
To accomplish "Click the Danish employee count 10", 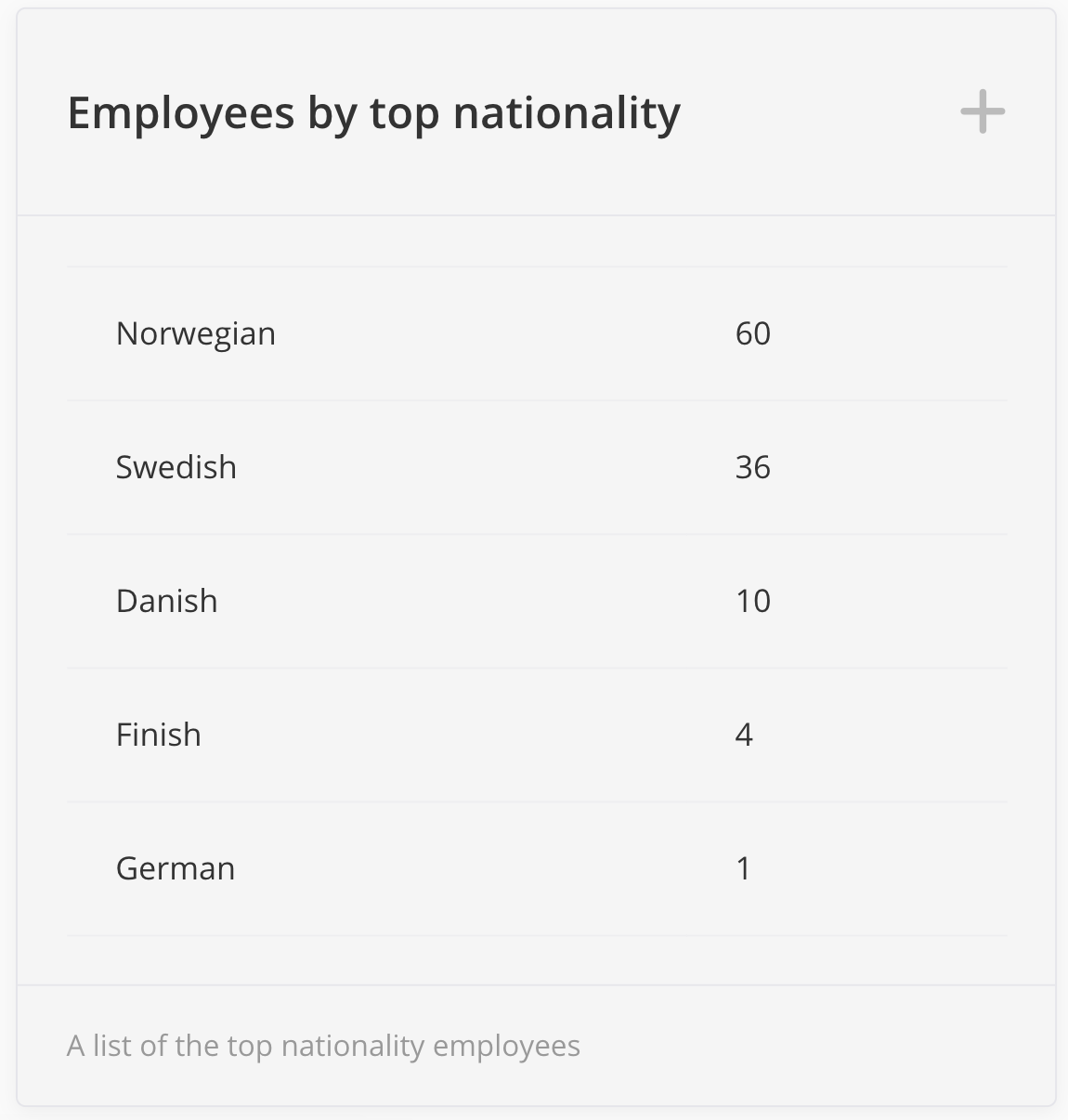I will [x=752, y=601].
